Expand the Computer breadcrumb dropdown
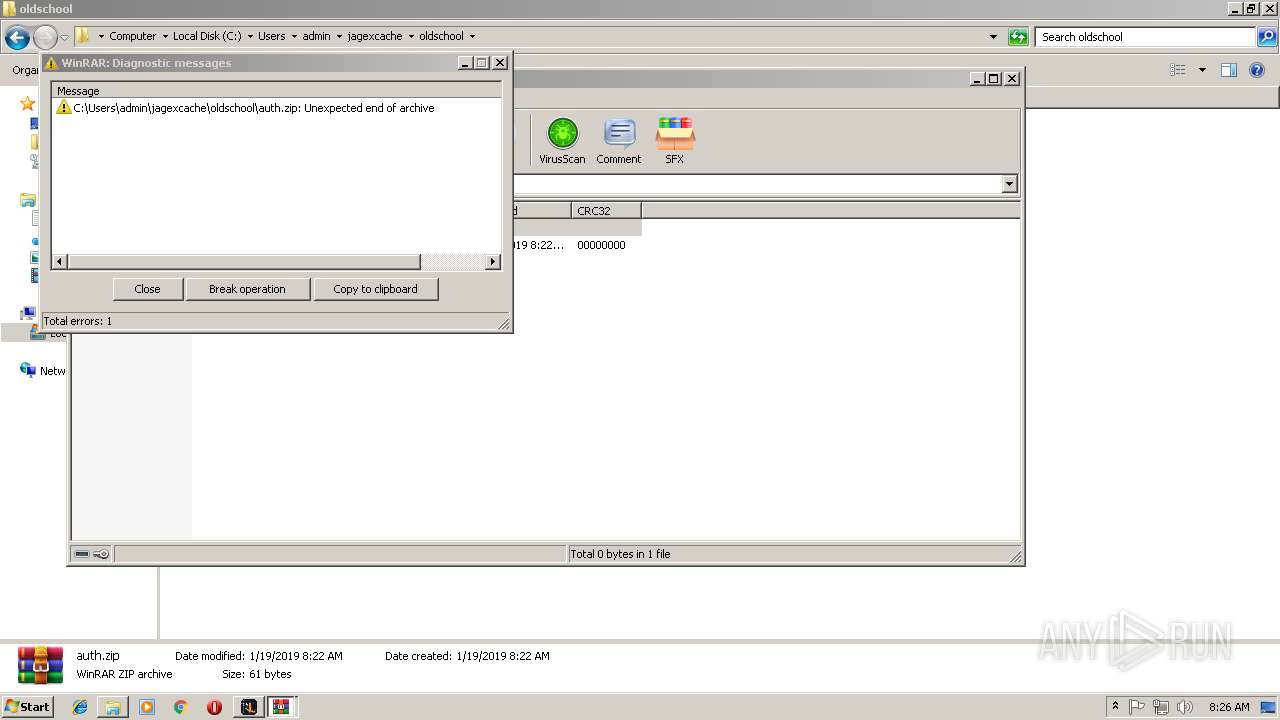This screenshot has width=1280, height=720. (x=165, y=36)
